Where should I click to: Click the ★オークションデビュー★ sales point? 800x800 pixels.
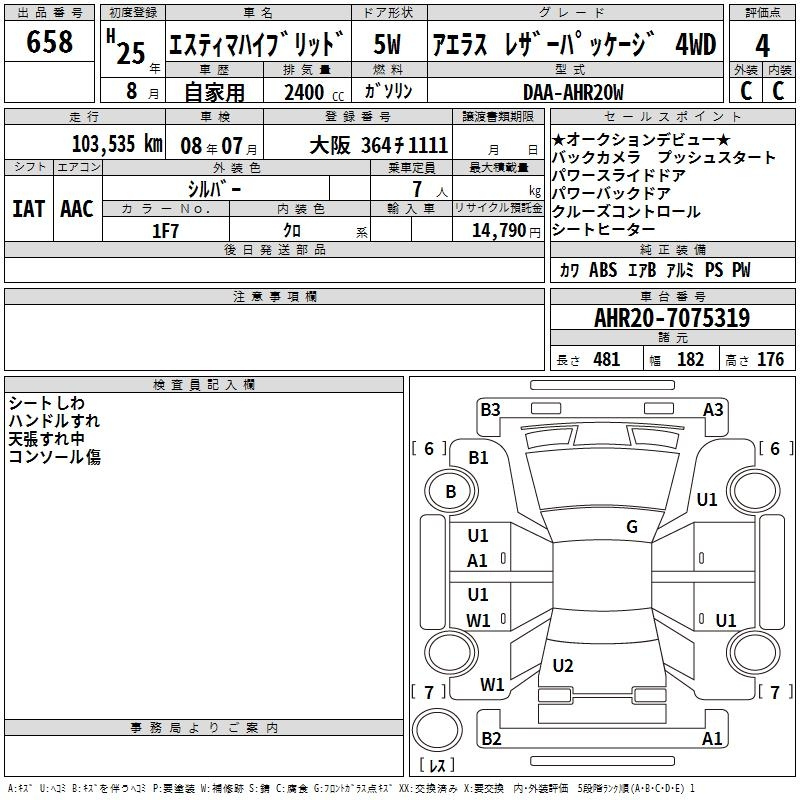[x=641, y=139]
